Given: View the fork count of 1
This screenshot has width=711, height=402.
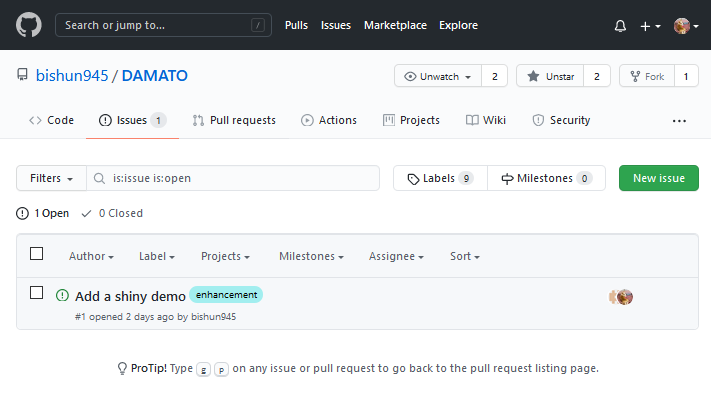Looking at the screenshot, I should [686, 76].
